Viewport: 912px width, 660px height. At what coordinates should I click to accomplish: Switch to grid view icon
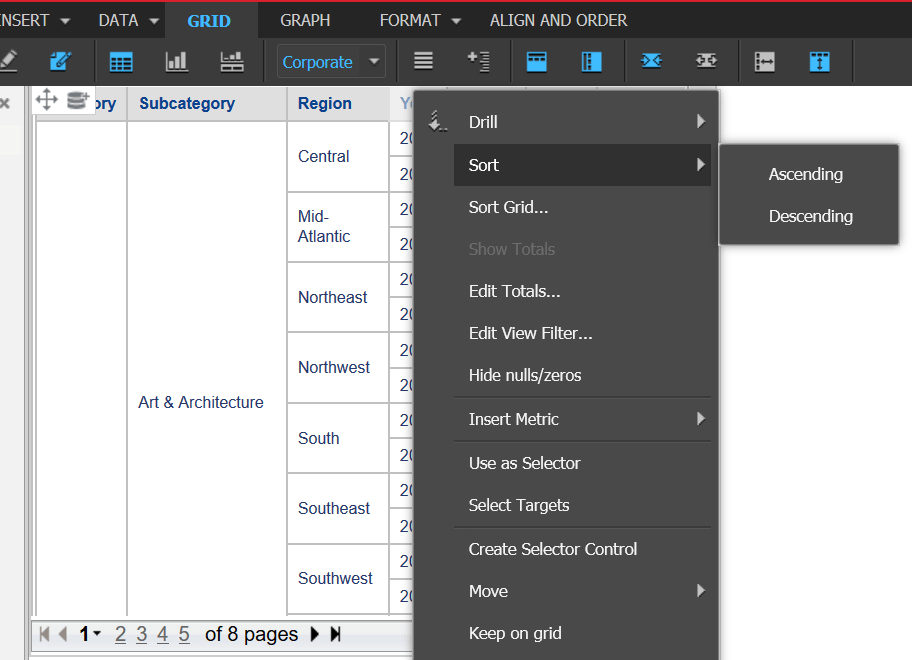click(x=121, y=62)
